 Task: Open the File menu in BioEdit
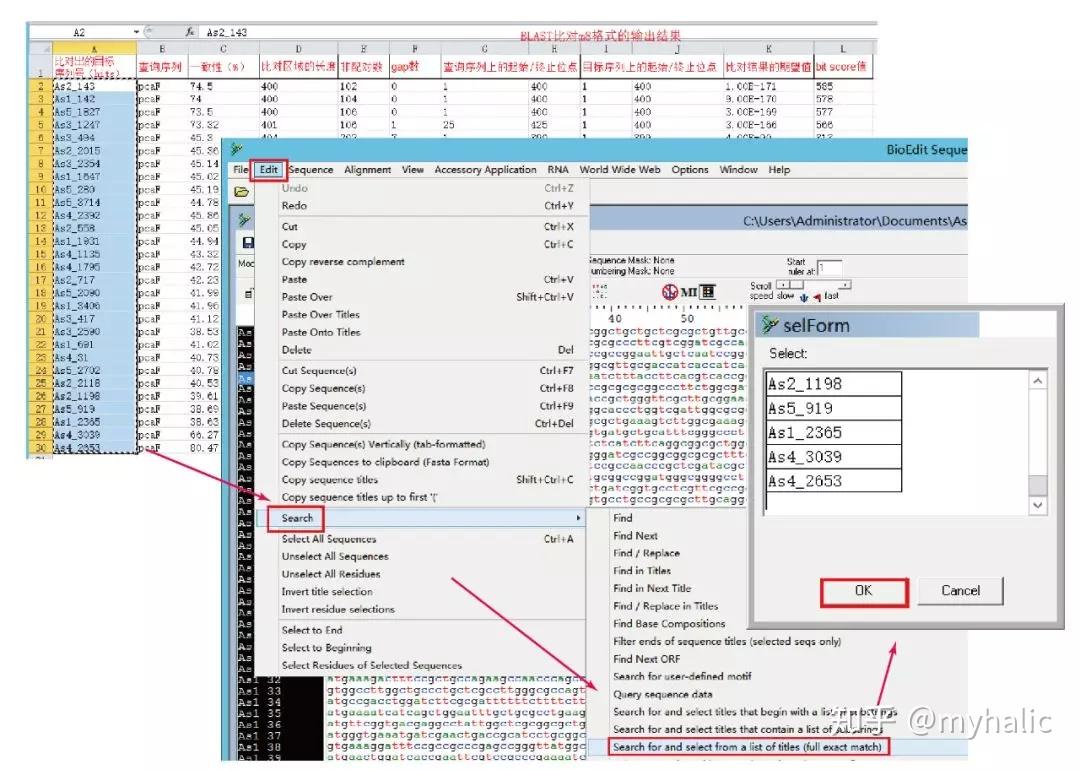pos(240,169)
